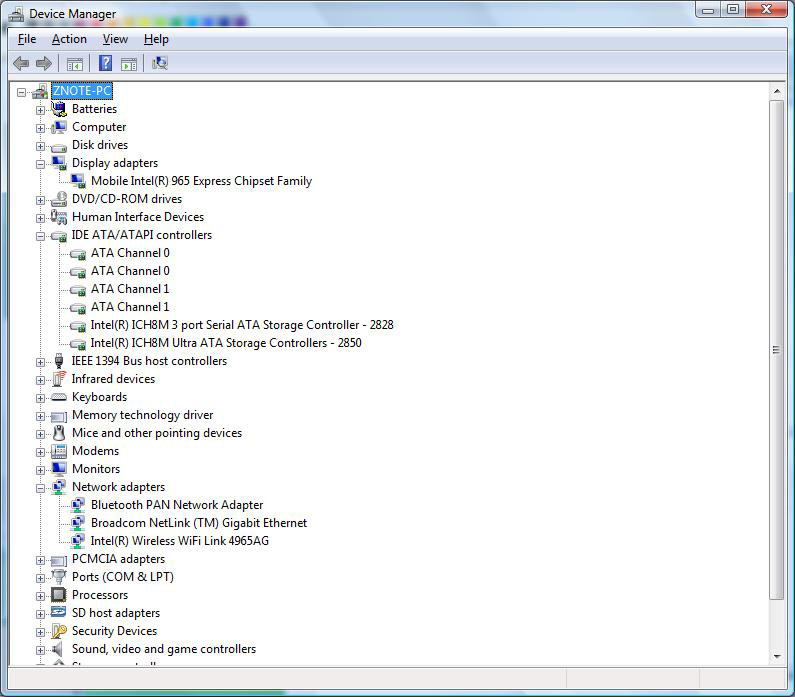
Task: Select the Processors category icon
Action: [59, 595]
